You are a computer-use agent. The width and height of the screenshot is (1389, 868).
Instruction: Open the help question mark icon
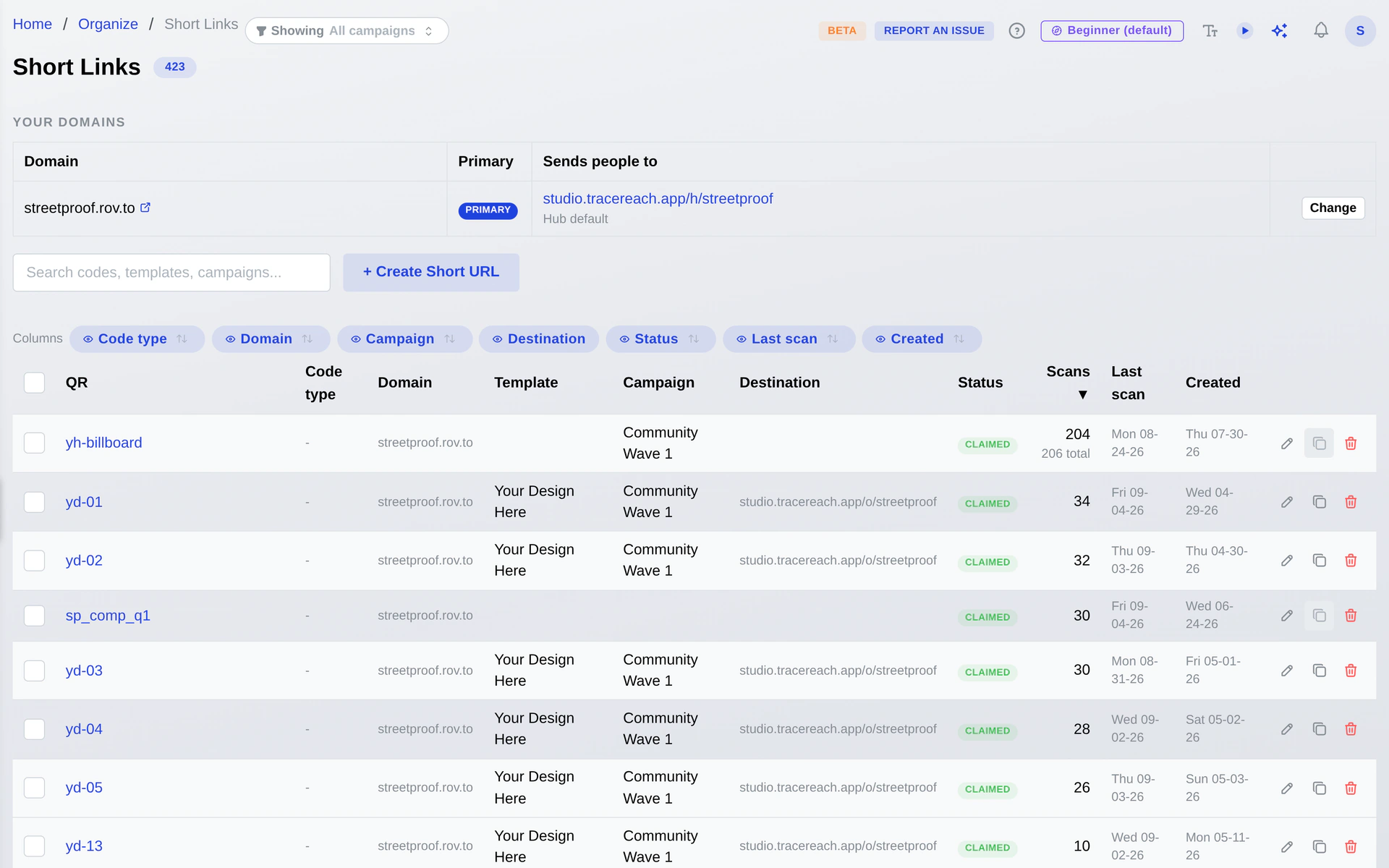tap(1016, 31)
